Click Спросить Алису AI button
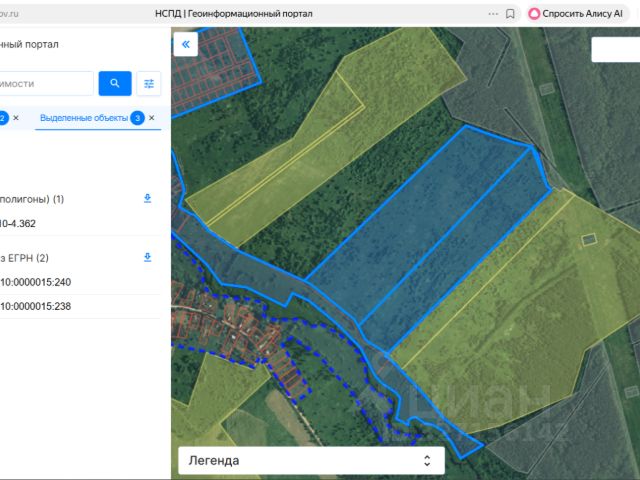This screenshot has width=640, height=480. click(x=576, y=14)
